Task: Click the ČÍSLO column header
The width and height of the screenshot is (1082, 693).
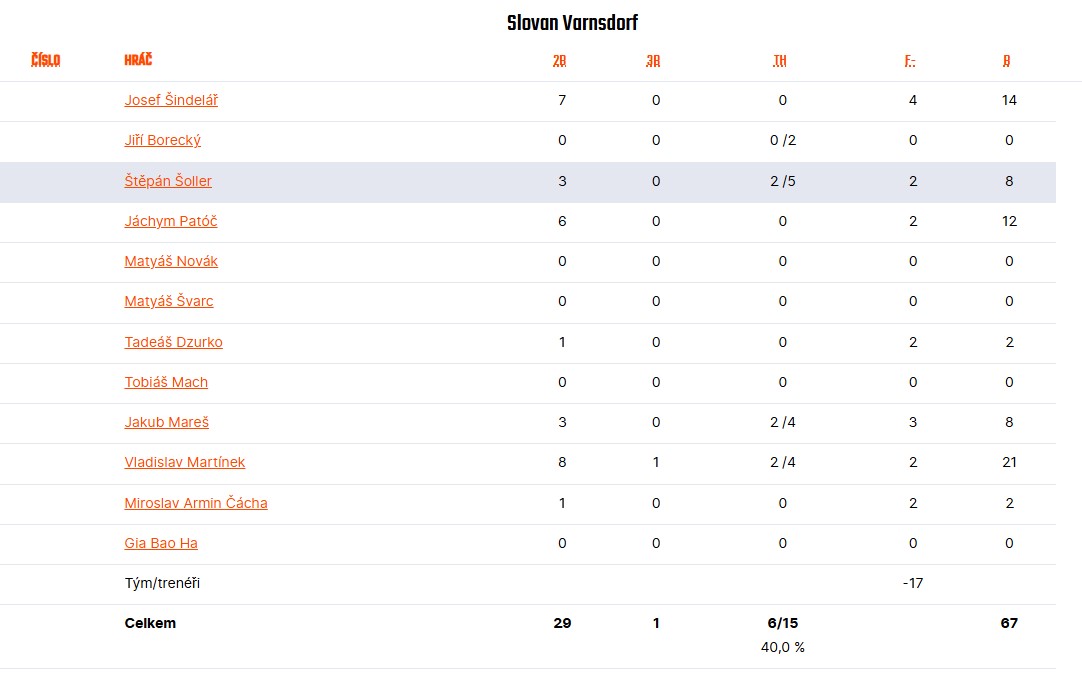Action: [x=46, y=60]
